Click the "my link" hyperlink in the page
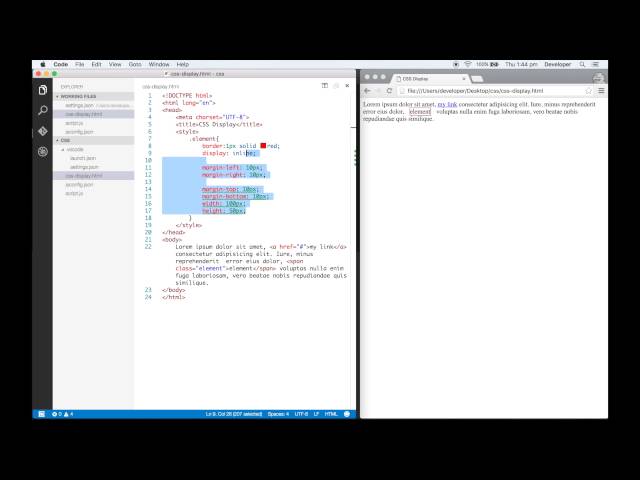The image size is (640, 480). point(447,104)
